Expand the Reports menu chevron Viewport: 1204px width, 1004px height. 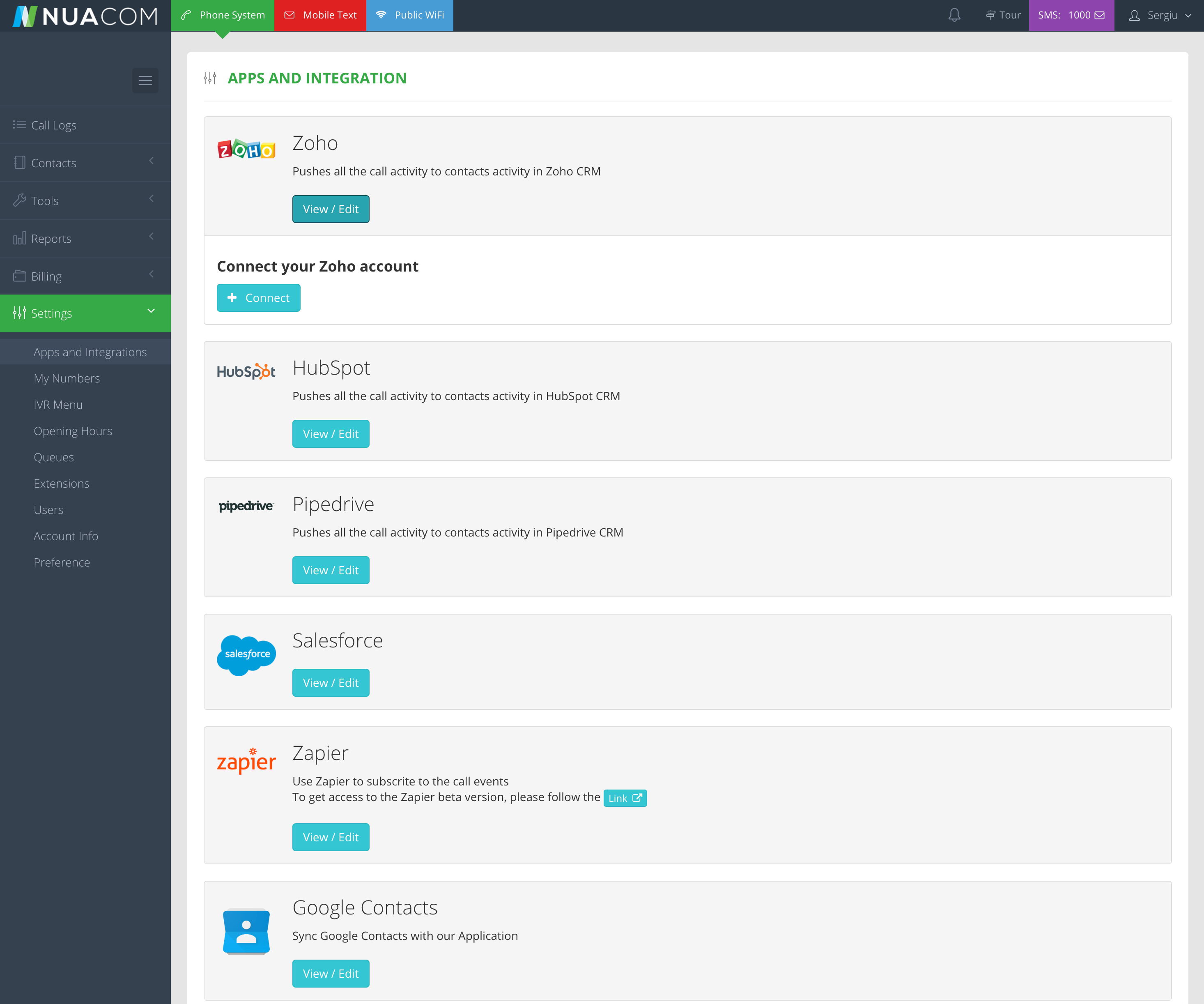click(152, 237)
